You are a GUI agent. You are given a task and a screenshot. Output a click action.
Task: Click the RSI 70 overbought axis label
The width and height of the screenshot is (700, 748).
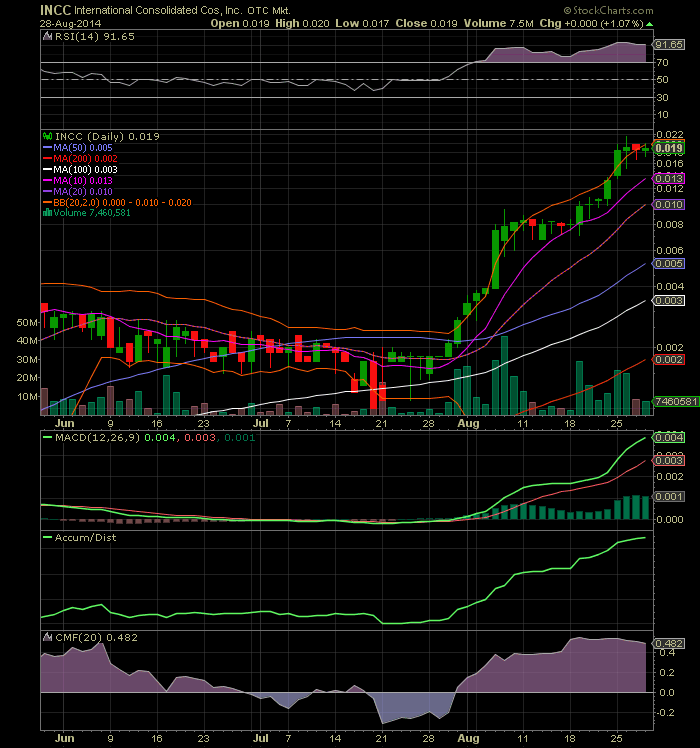[x=662, y=62]
